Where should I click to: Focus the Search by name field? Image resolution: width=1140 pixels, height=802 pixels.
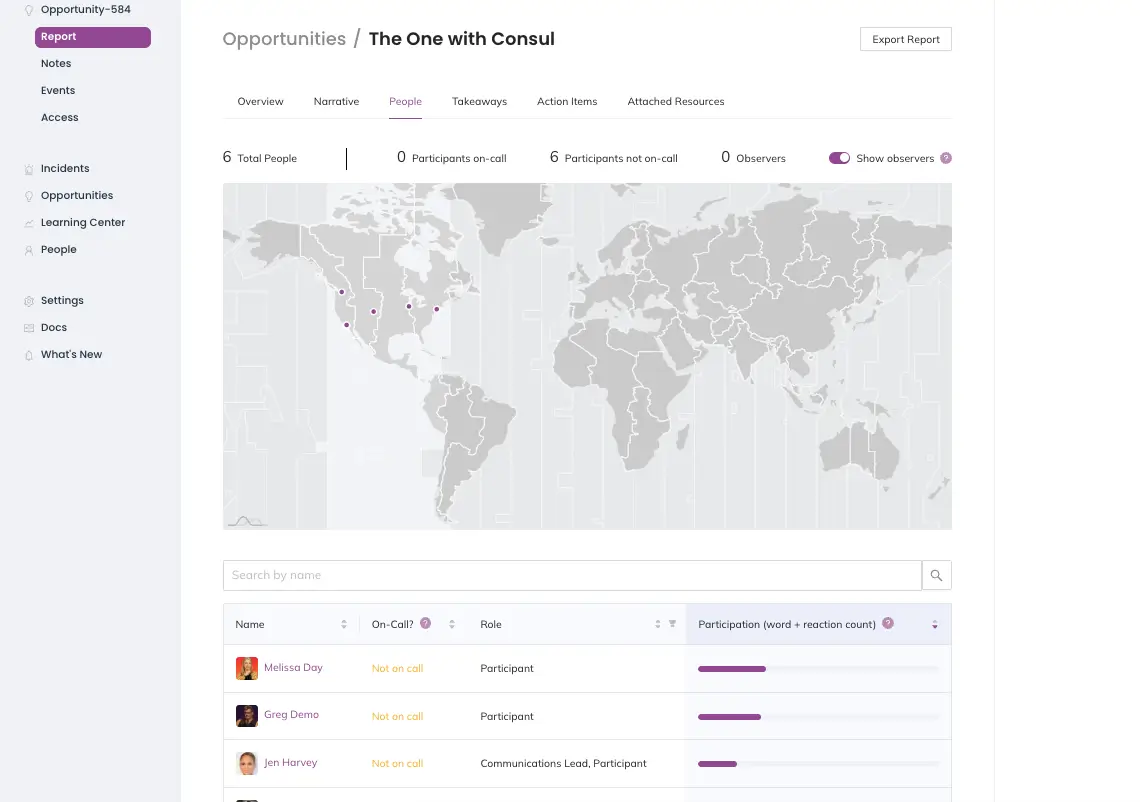click(x=572, y=575)
